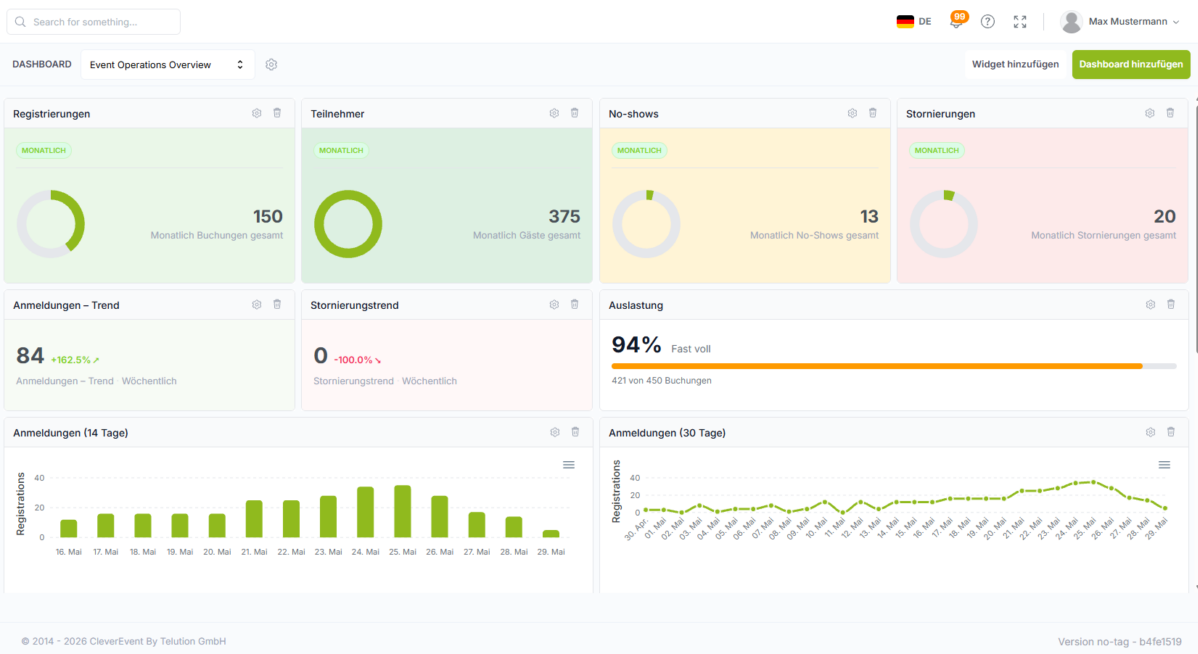Toggle fullscreen mode icon in header

1020,21
